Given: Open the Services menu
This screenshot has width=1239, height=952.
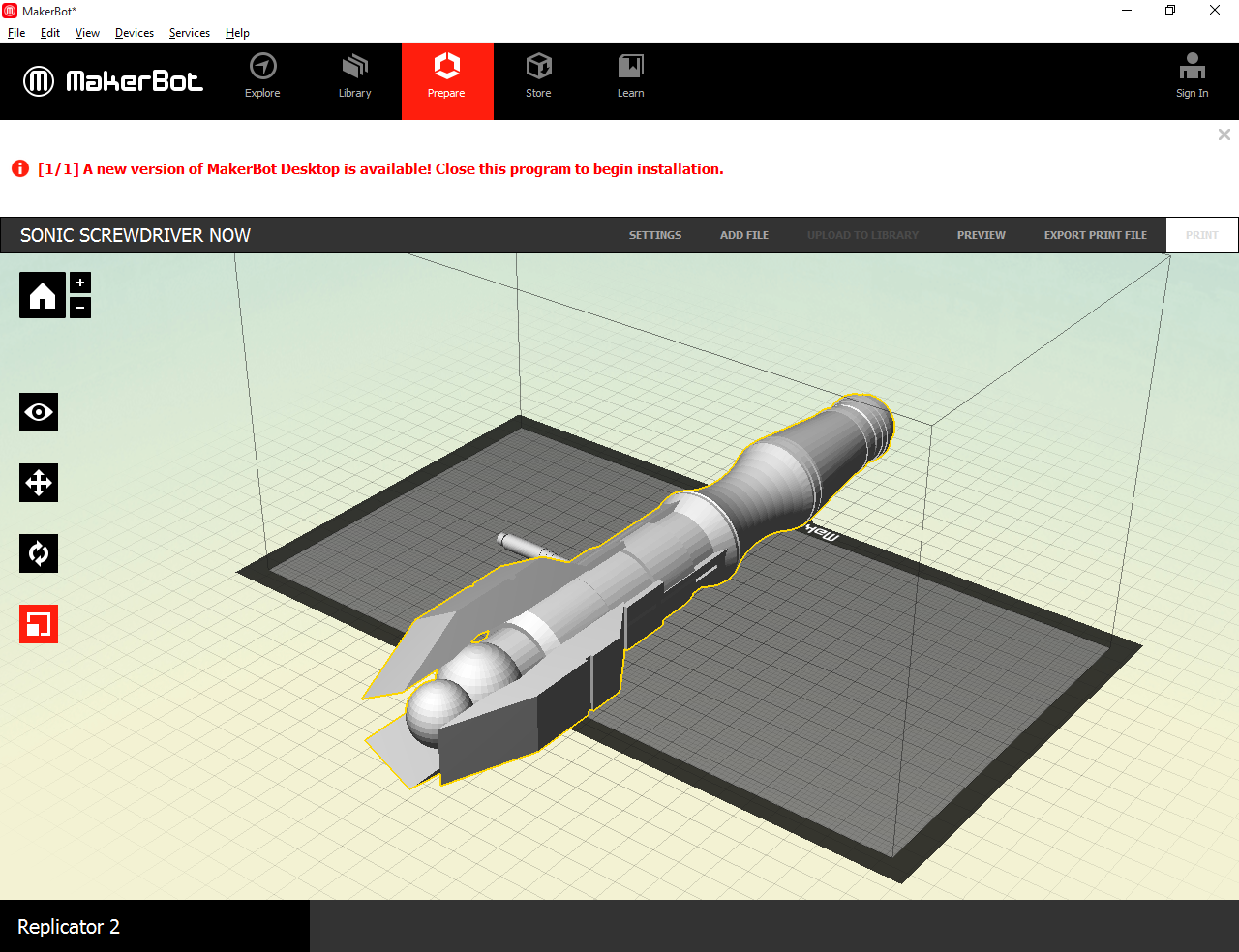Looking at the screenshot, I should click(x=190, y=33).
